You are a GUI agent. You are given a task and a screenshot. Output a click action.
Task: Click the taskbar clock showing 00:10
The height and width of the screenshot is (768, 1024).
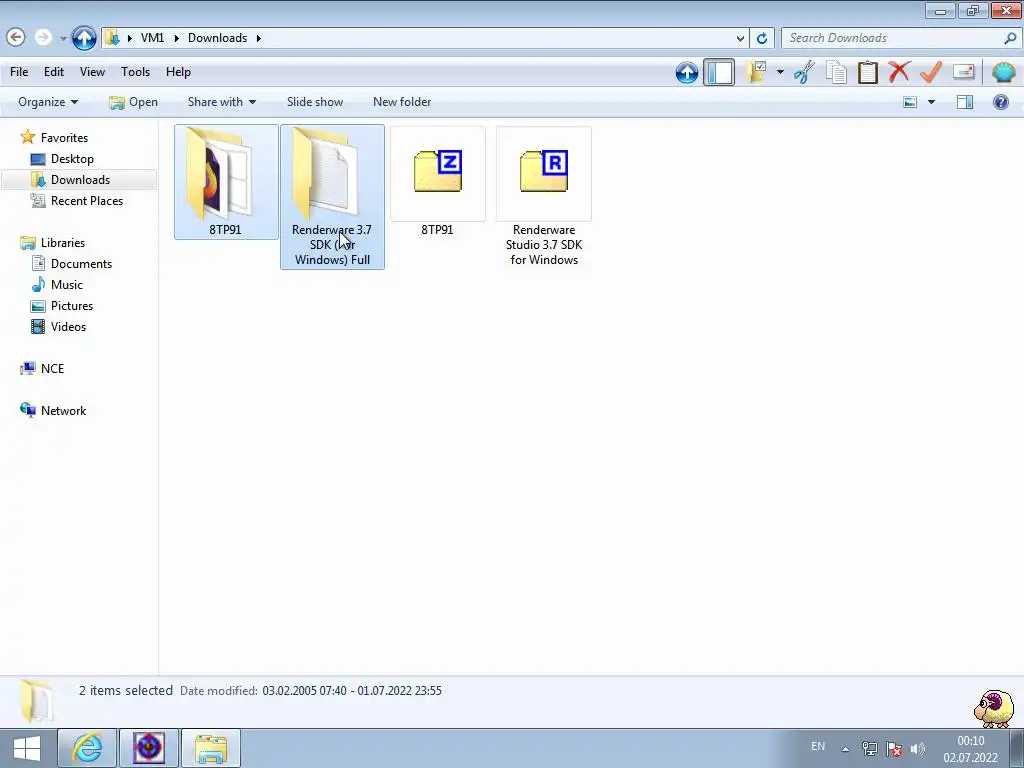[970, 749]
